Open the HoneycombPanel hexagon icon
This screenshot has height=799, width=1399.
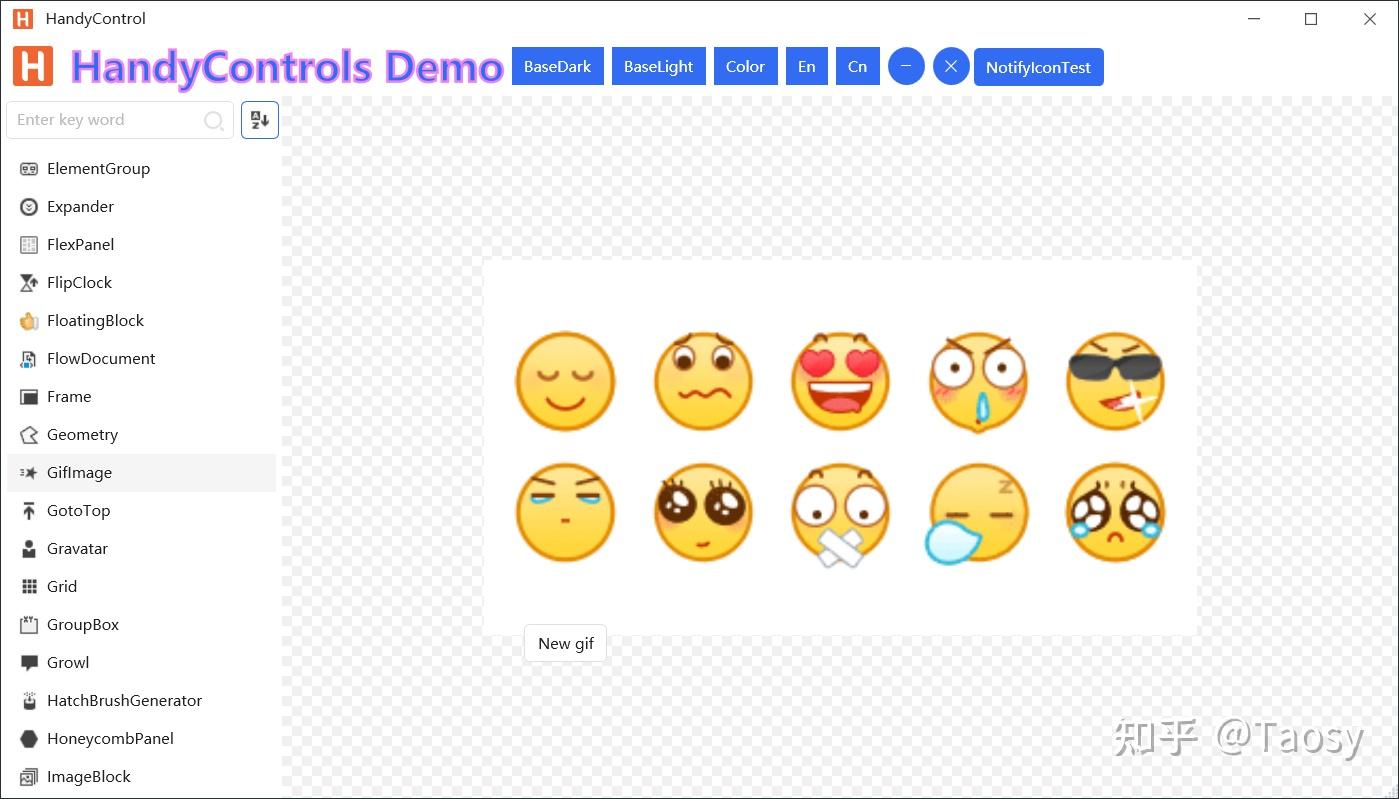click(29, 739)
